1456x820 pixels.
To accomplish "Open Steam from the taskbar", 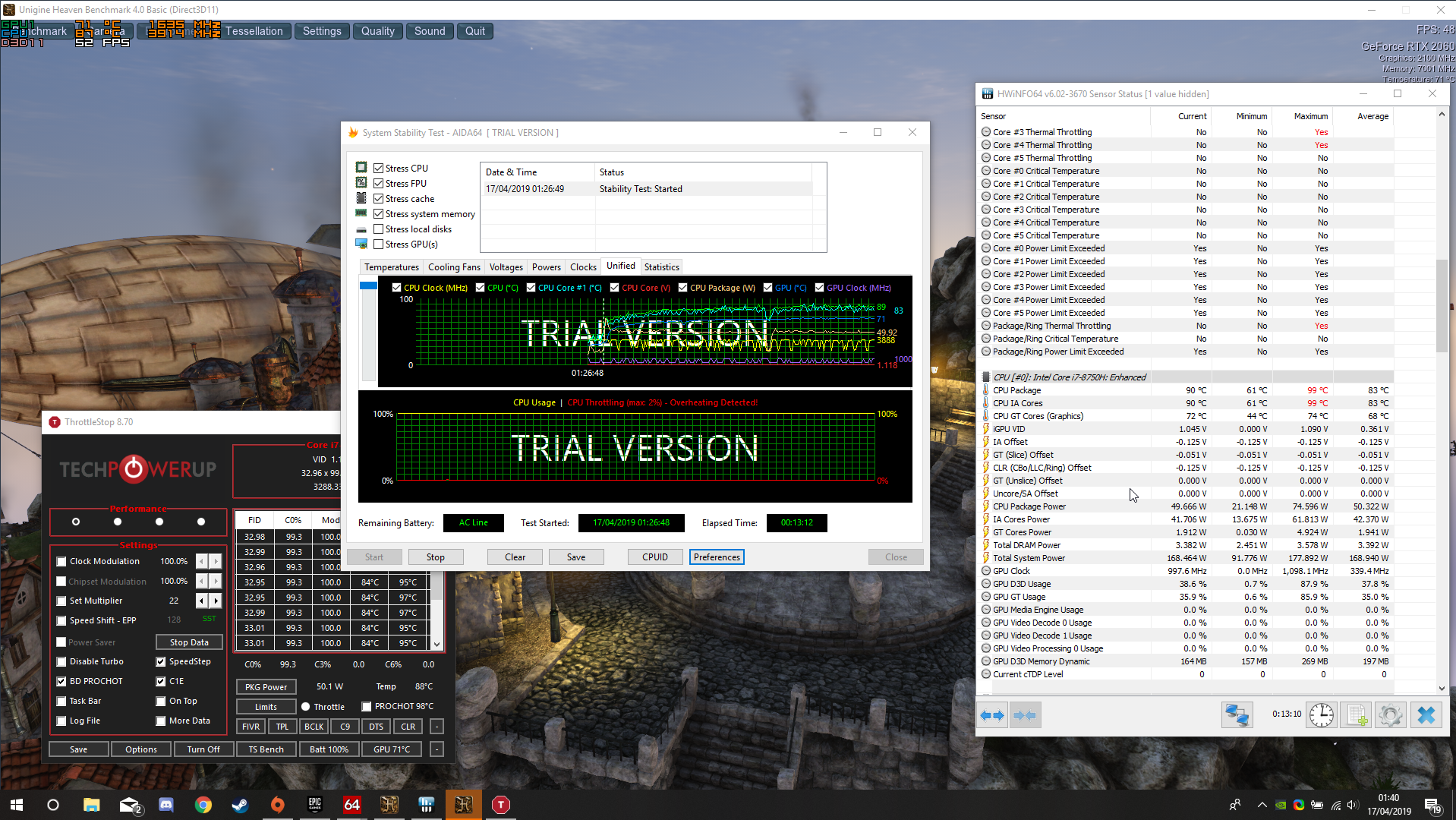I will tap(241, 805).
